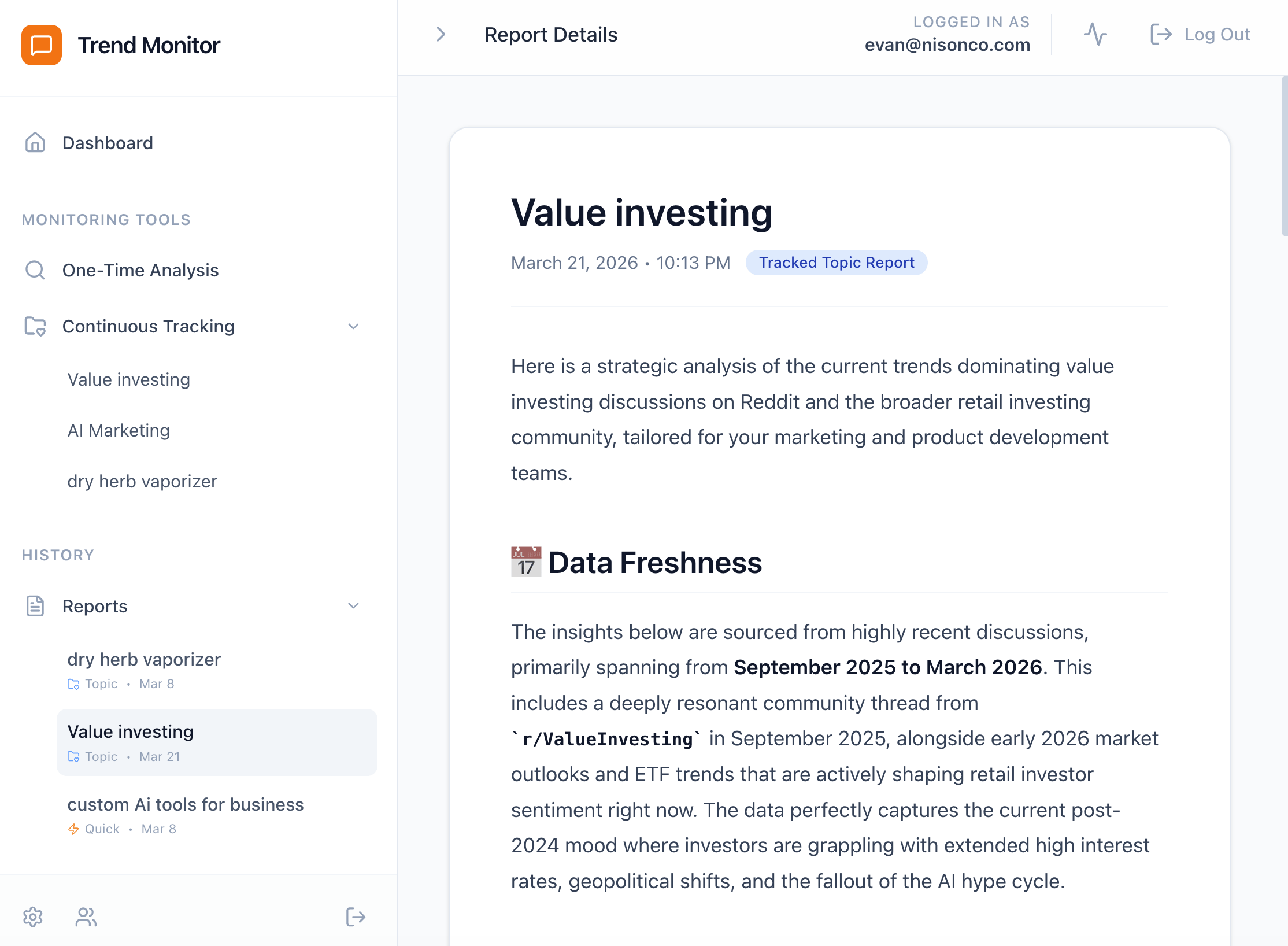Open the Value investing report from History

(x=131, y=731)
